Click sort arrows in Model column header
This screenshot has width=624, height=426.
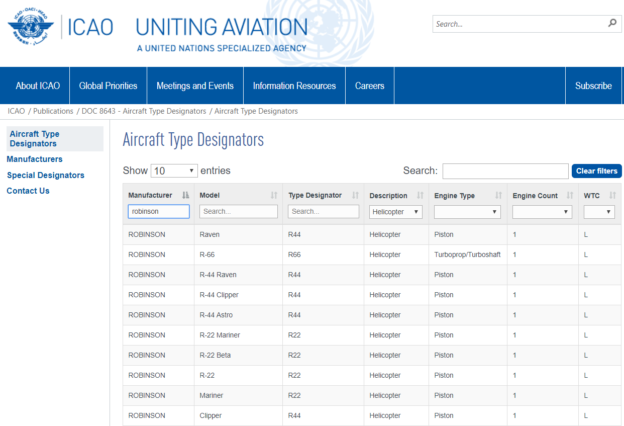pyautogui.click(x=274, y=195)
